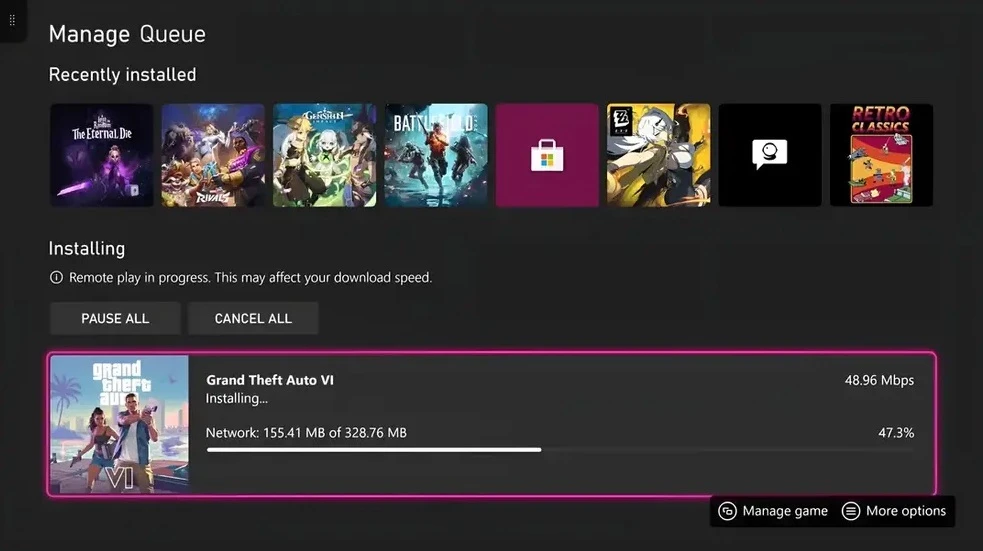
Task: Click the dotted grip handle in corner
Action: (12, 20)
